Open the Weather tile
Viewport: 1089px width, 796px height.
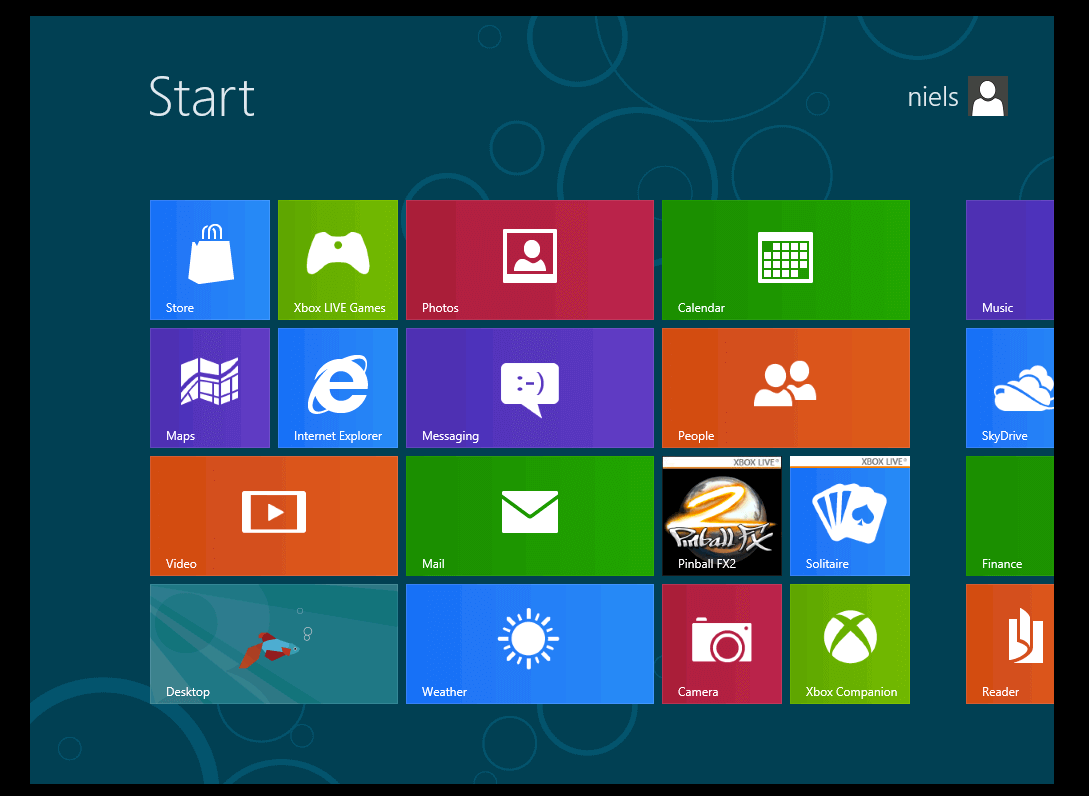pyautogui.click(x=530, y=644)
